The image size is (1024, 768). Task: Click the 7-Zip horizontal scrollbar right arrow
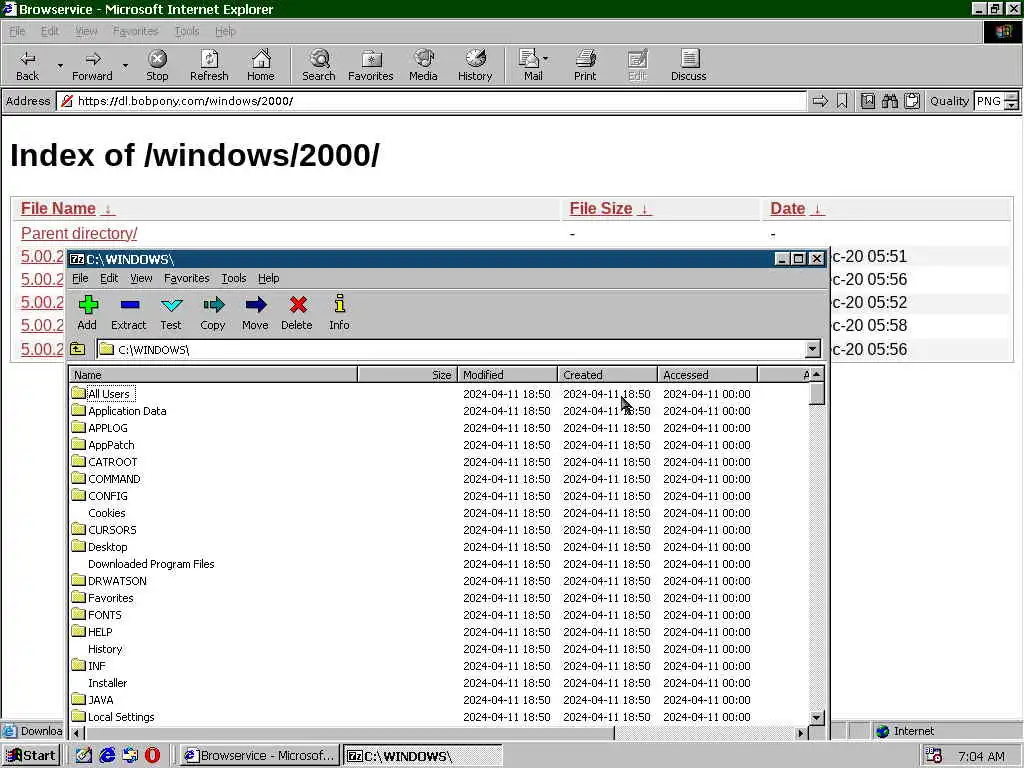[x=801, y=733]
